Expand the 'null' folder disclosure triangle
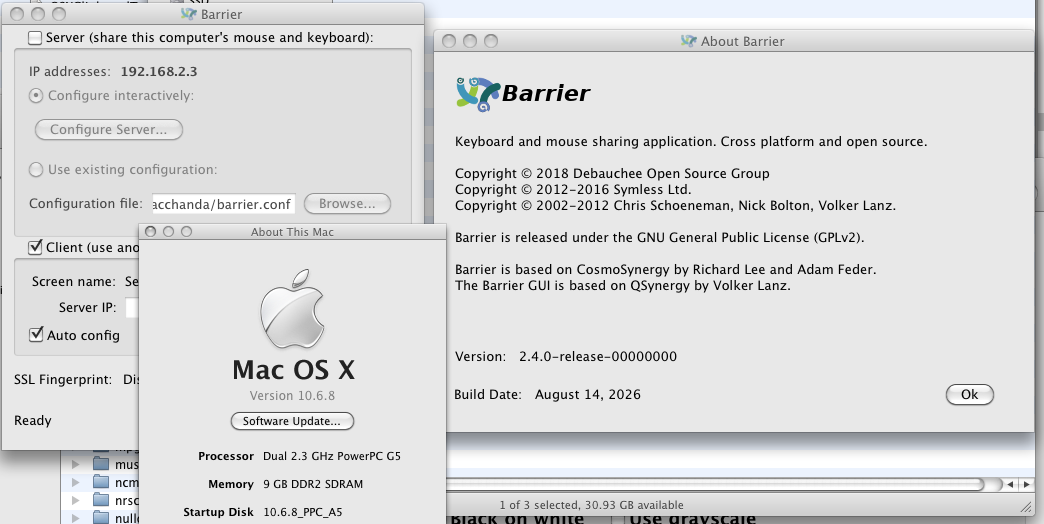This screenshot has width=1044, height=524. (x=76, y=517)
